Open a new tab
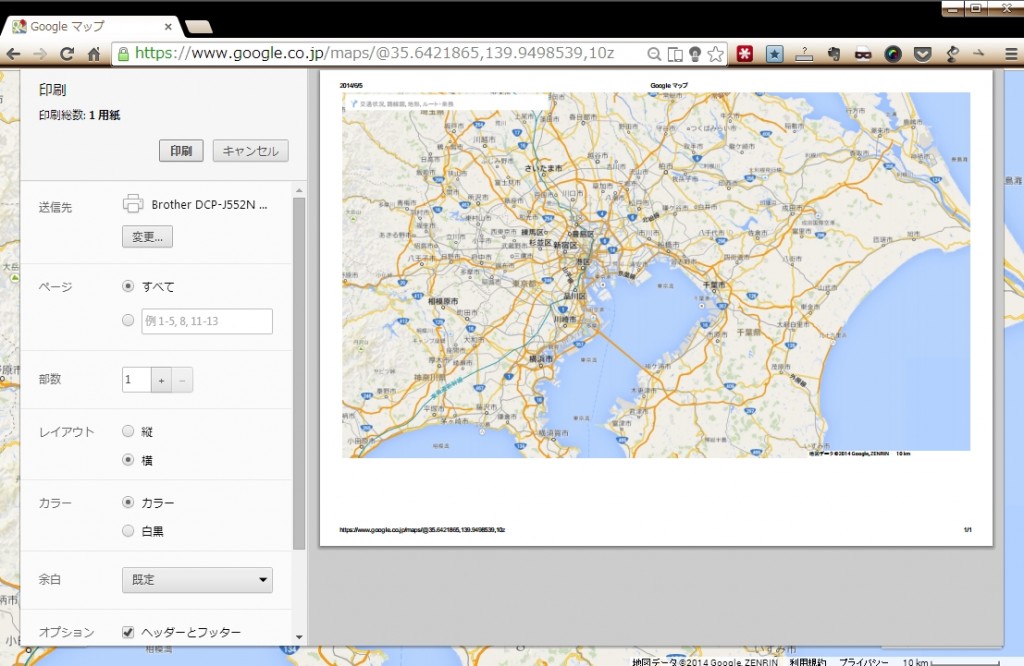Viewport: 1024px width, 666px height. tap(199, 27)
